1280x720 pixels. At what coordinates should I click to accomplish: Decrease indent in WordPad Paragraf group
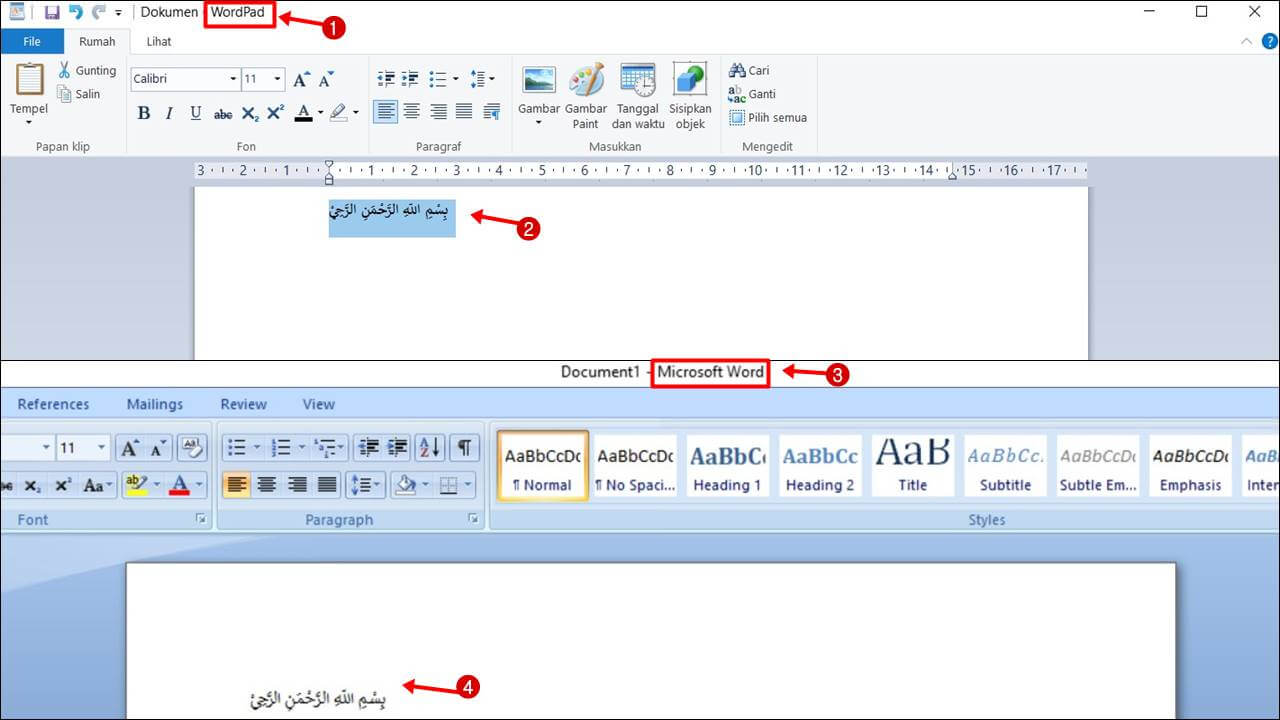coord(386,79)
